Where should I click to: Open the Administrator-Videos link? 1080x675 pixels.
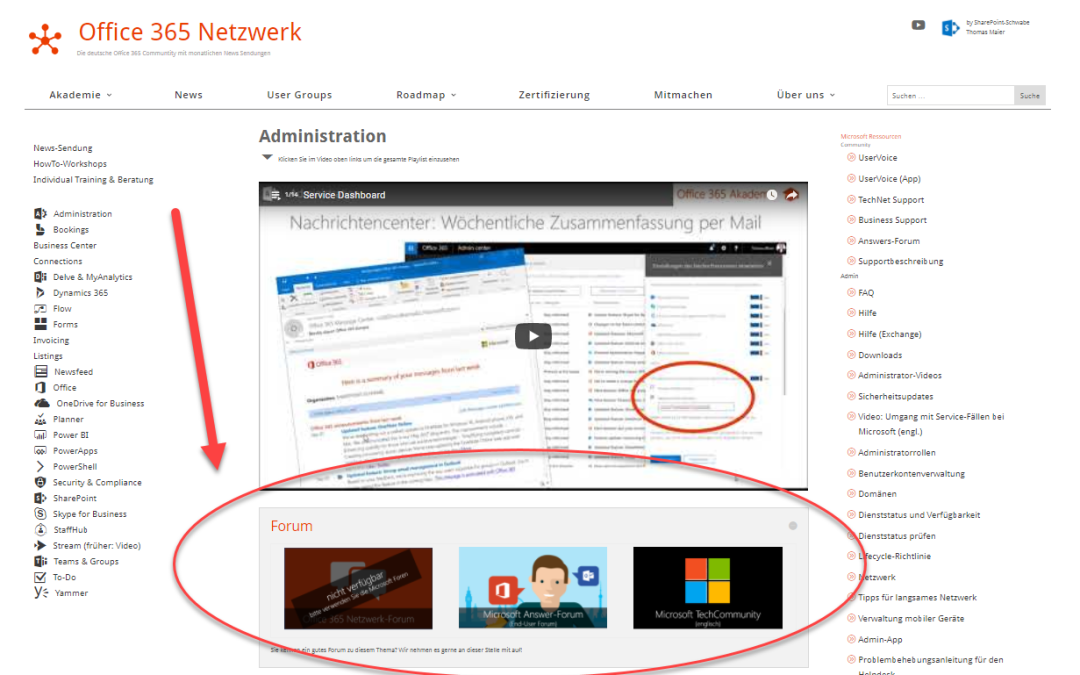(900, 375)
